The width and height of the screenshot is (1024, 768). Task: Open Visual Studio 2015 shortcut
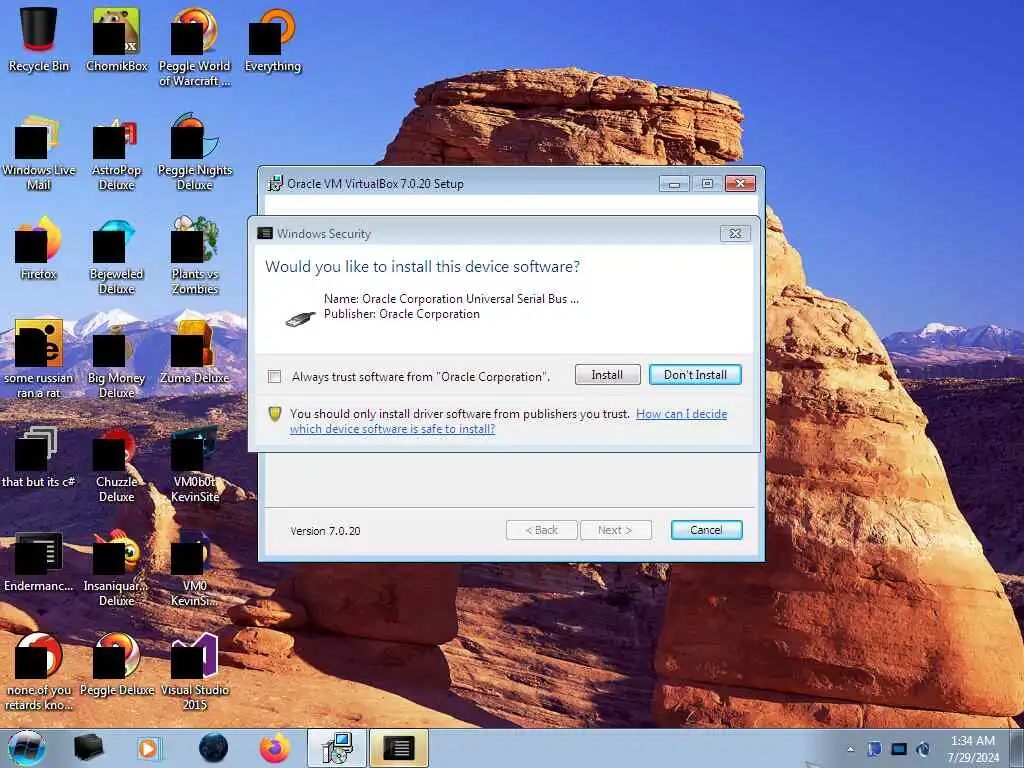(x=195, y=671)
